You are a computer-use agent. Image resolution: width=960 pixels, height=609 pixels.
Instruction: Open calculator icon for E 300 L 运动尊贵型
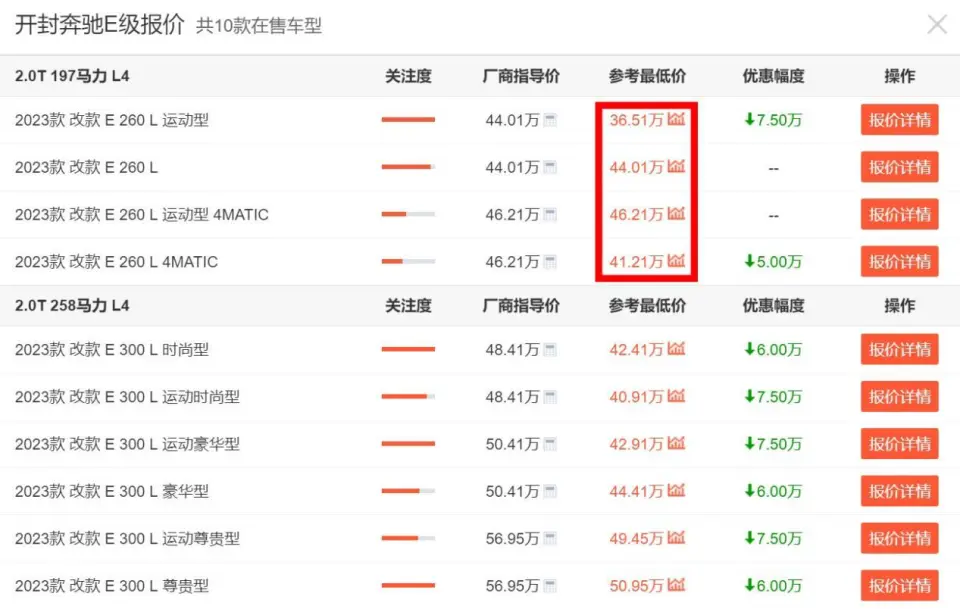pyautogui.click(x=550, y=539)
